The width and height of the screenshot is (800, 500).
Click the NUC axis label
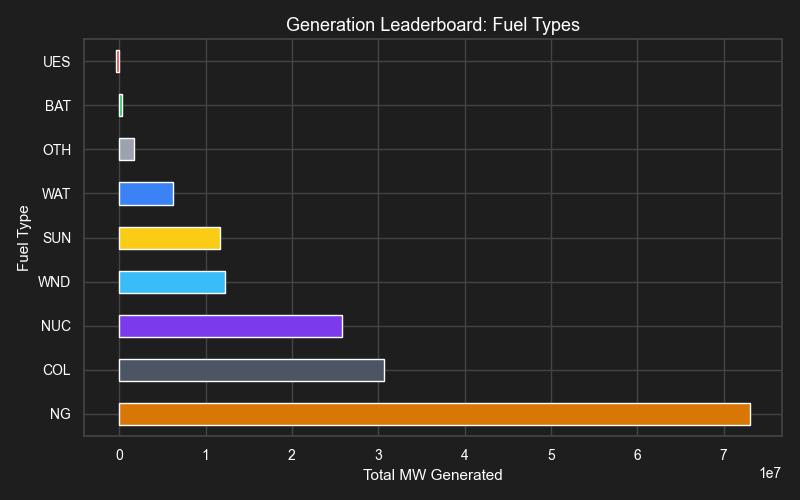pyautogui.click(x=56, y=326)
